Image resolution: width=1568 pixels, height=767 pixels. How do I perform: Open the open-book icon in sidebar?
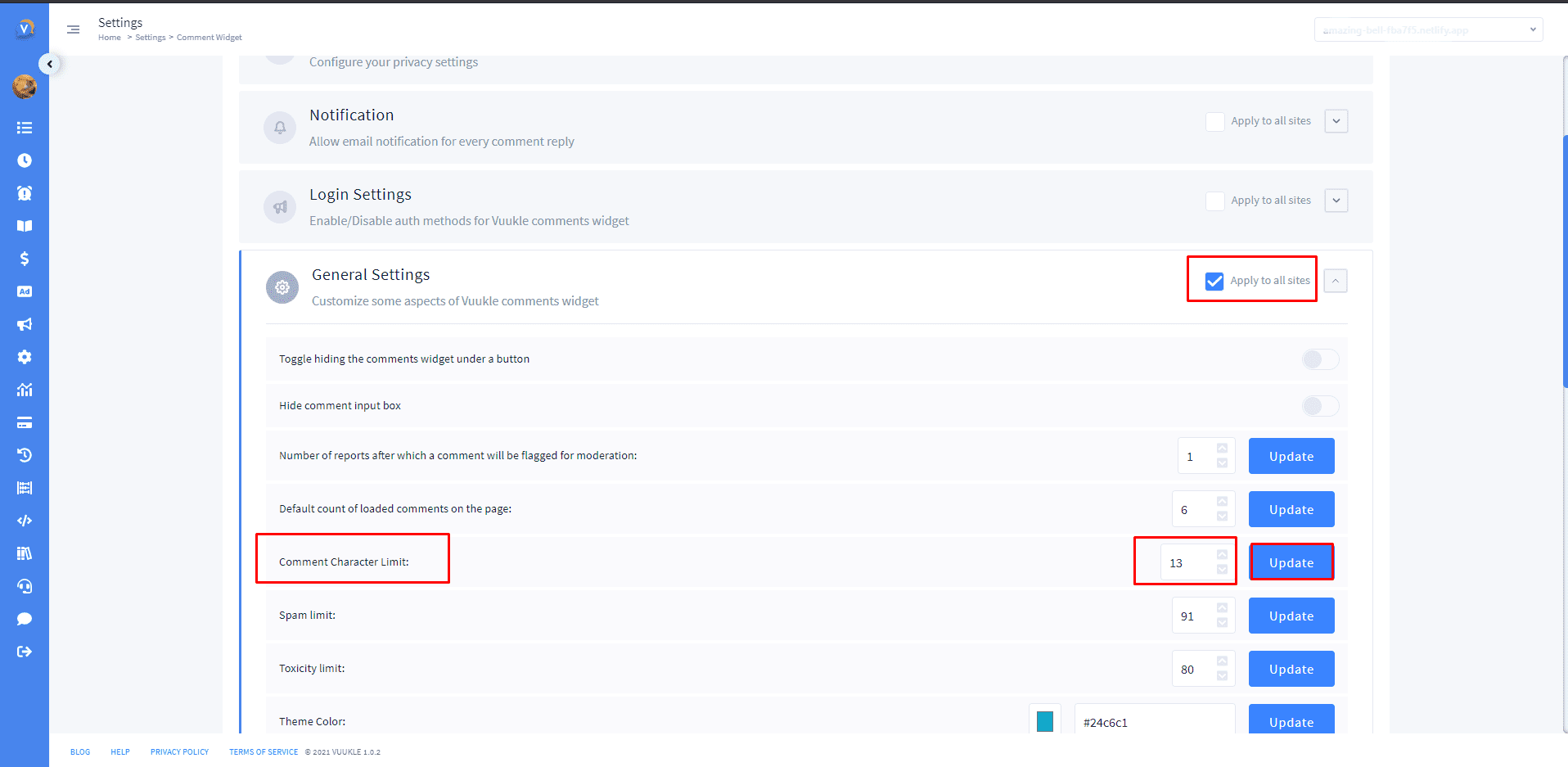[x=25, y=226]
